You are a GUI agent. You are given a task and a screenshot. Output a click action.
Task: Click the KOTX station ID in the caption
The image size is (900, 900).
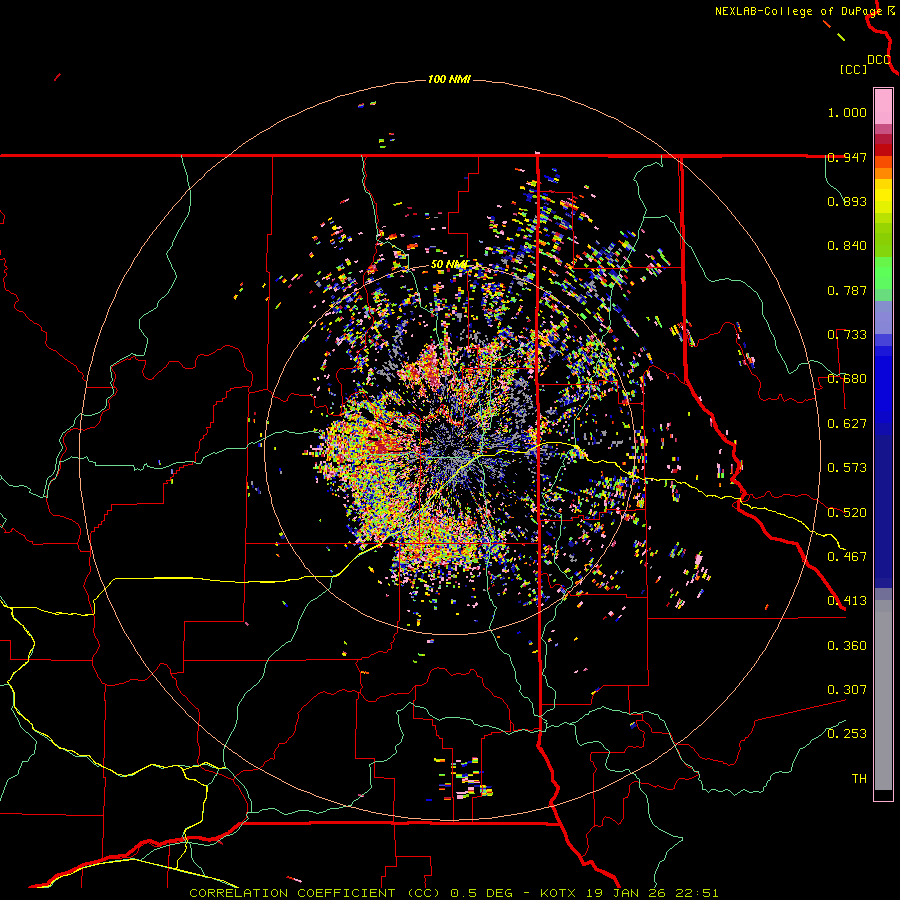tap(557, 893)
